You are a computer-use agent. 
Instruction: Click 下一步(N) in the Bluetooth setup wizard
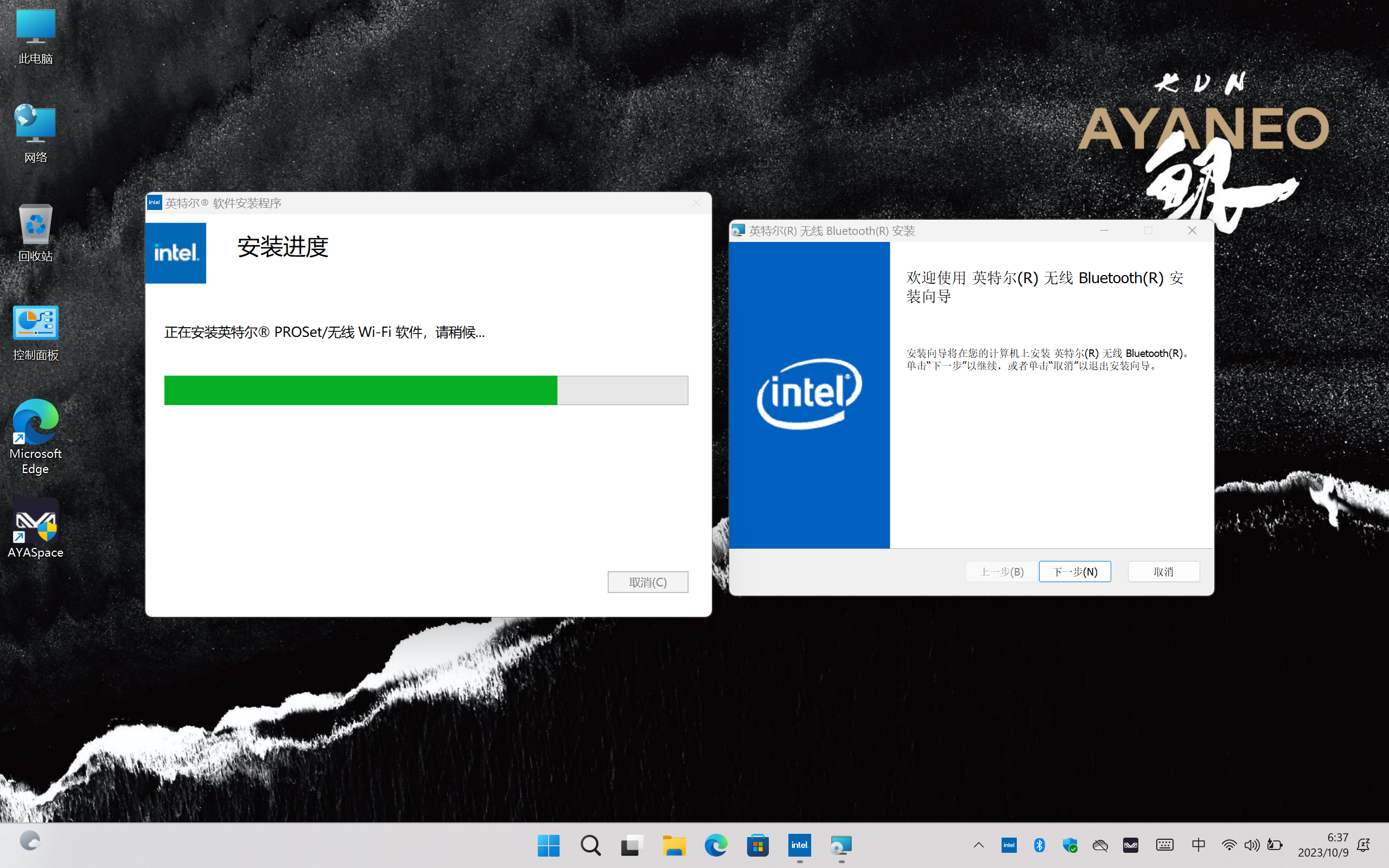click(x=1074, y=572)
